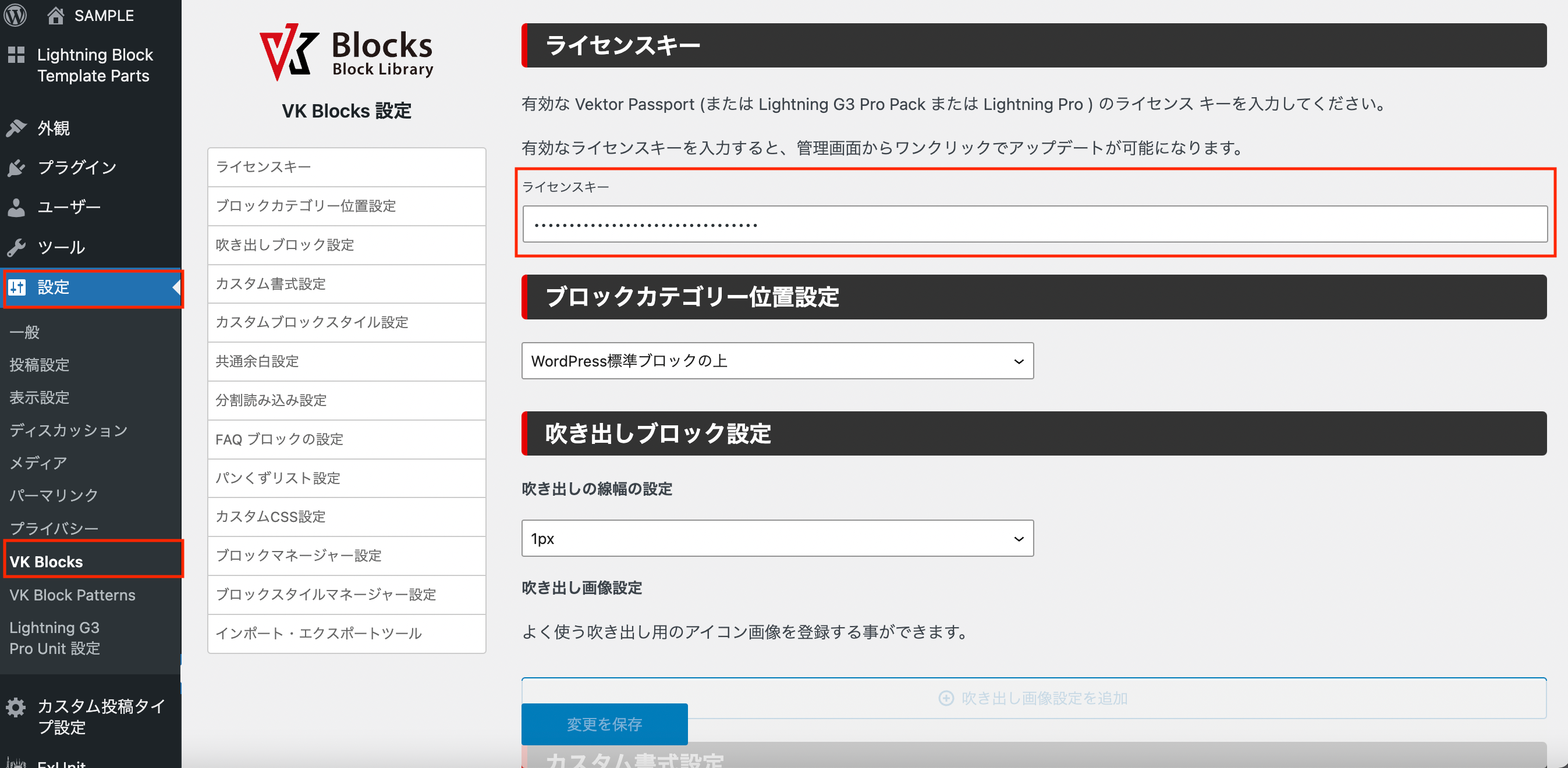Open the 吹き出し line width dropdown
Image resolution: width=1568 pixels, height=768 pixels.
pyautogui.click(x=777, y=538)
